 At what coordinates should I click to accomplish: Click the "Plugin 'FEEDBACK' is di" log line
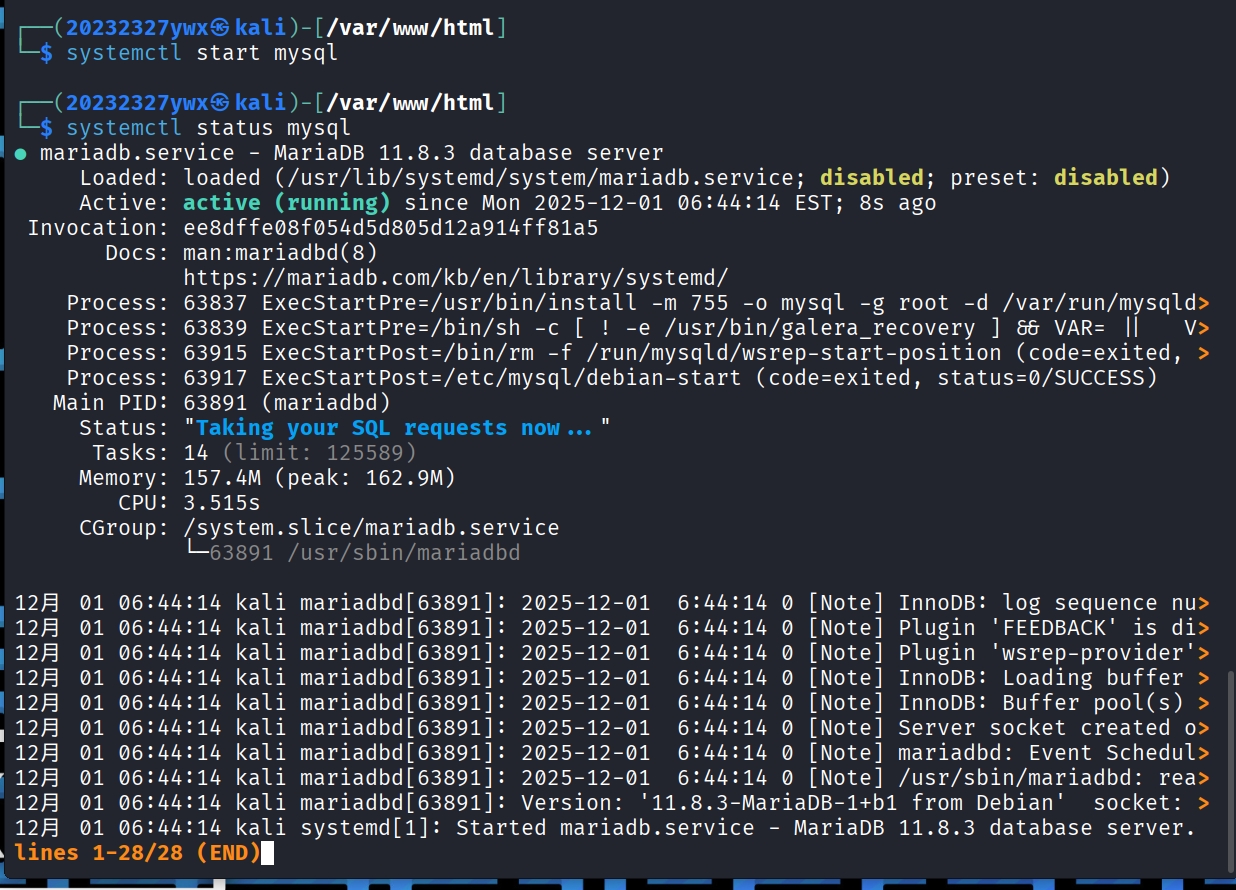(612, 628)
